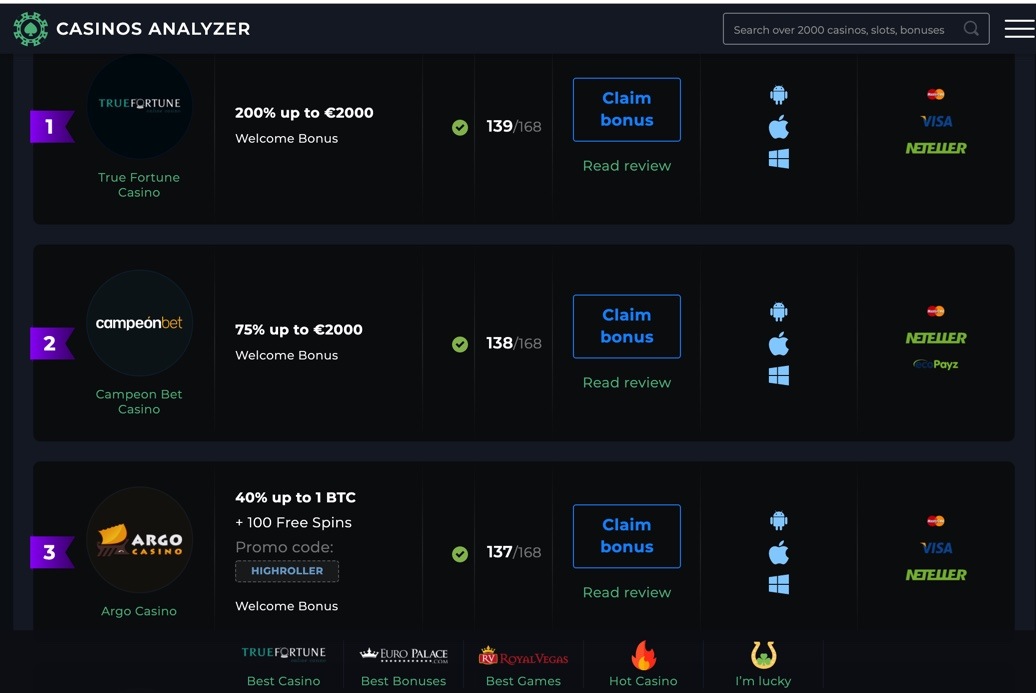Click the Casinos Analyzer chip logo

pos(30,29)
